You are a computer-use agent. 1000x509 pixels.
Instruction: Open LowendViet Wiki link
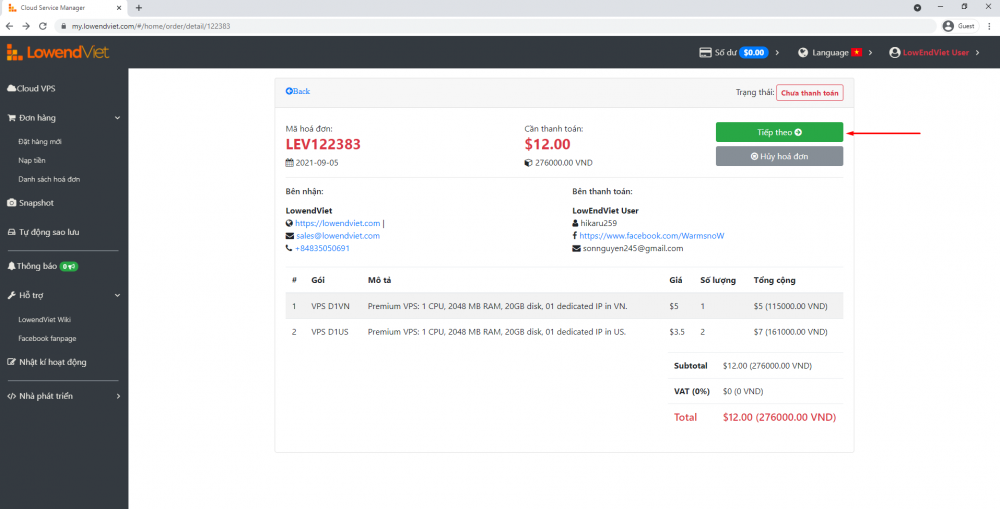click(45, 320)
